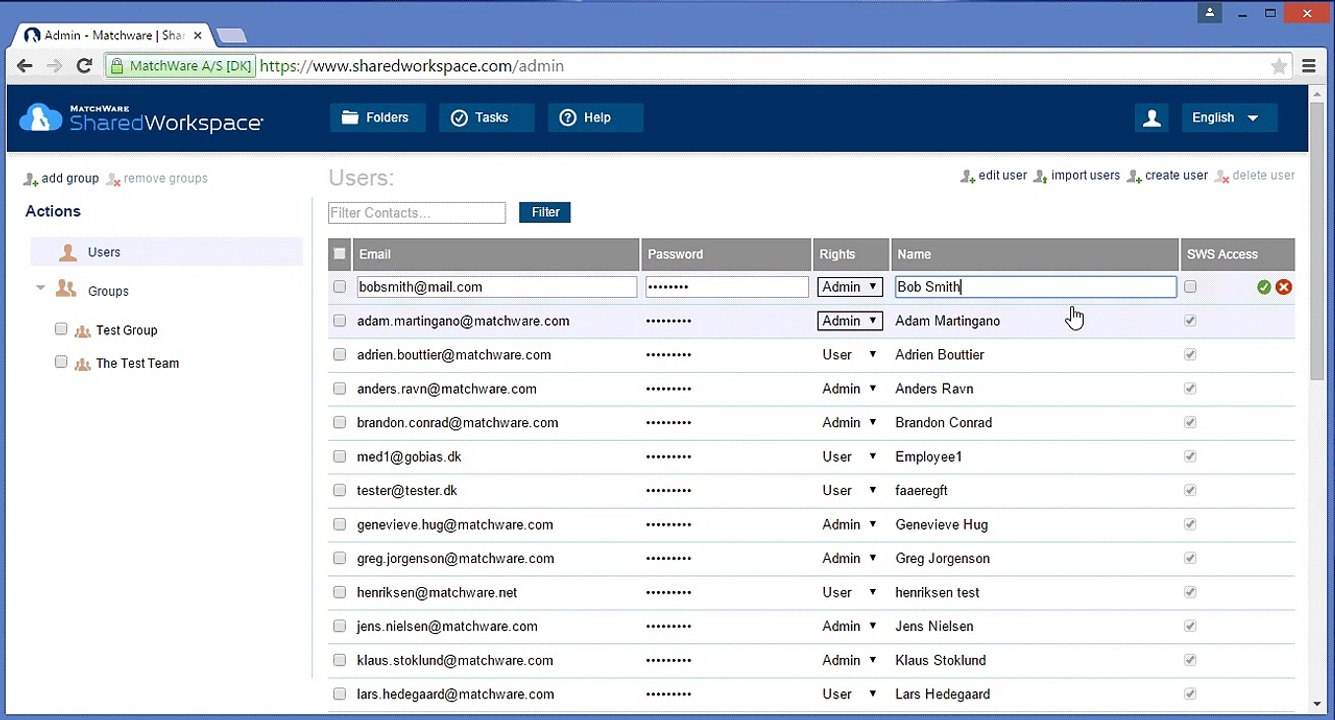1335x720 pixels.
Task: Select the klaus.stoklund row checkbox
Action: (x=340, y=661)
